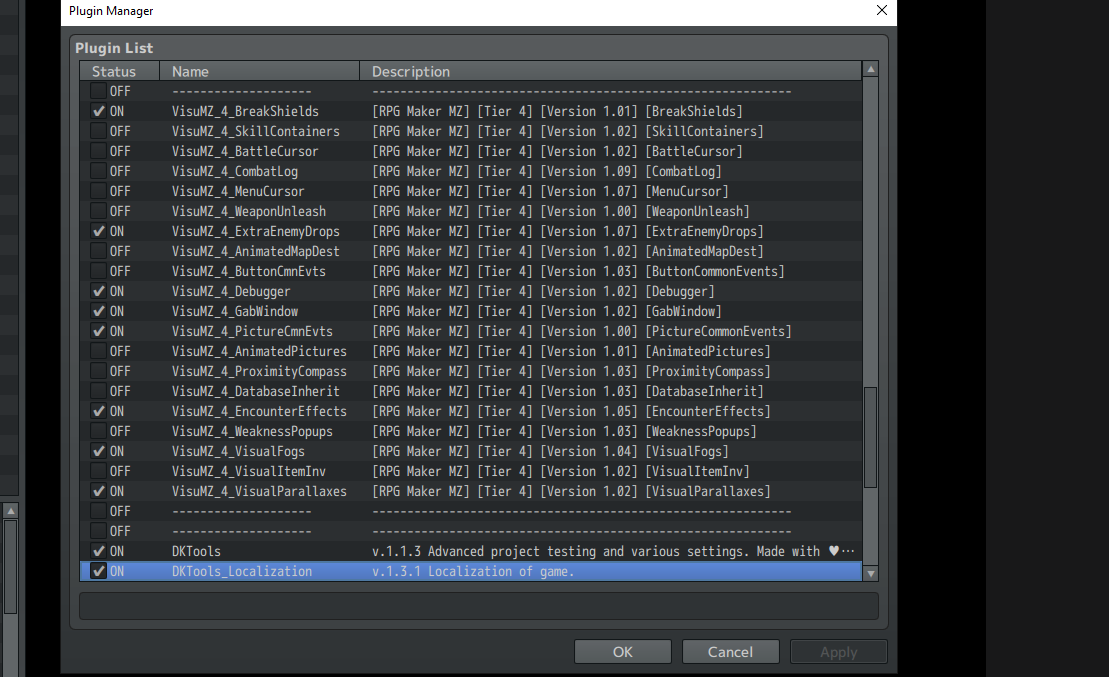The height and width of the screenshot is (677, 1109).
Task: Close the Plugin Manager dialog
Action: [x=881, y=10]
